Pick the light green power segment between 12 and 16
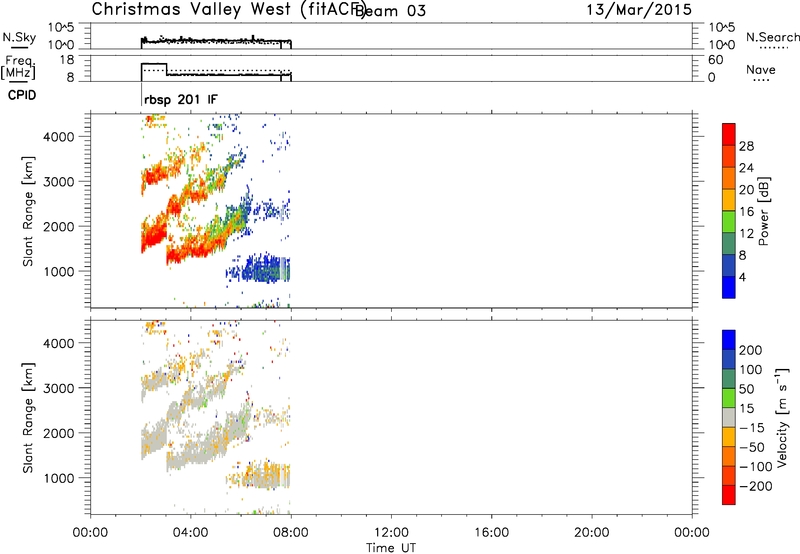This screenshot has height=554, width=800. pyautogui.click(x=729, y=222)
